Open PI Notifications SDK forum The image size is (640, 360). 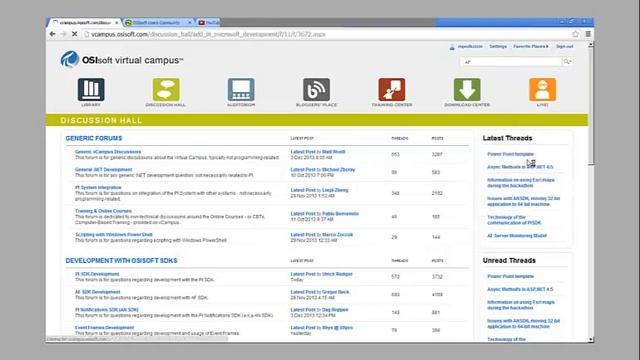[107, 310]
